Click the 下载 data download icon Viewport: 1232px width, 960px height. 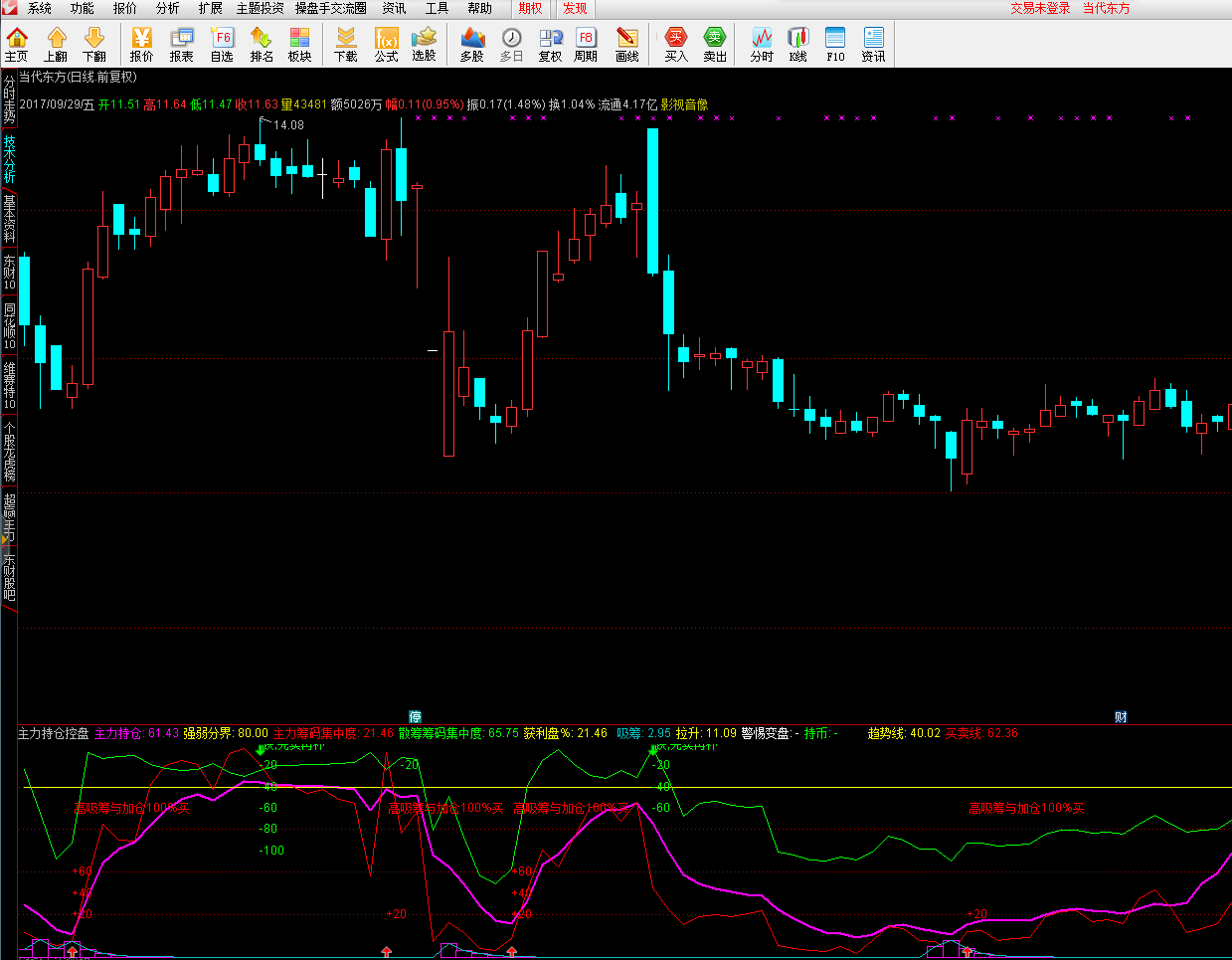[x=346, y=44]
